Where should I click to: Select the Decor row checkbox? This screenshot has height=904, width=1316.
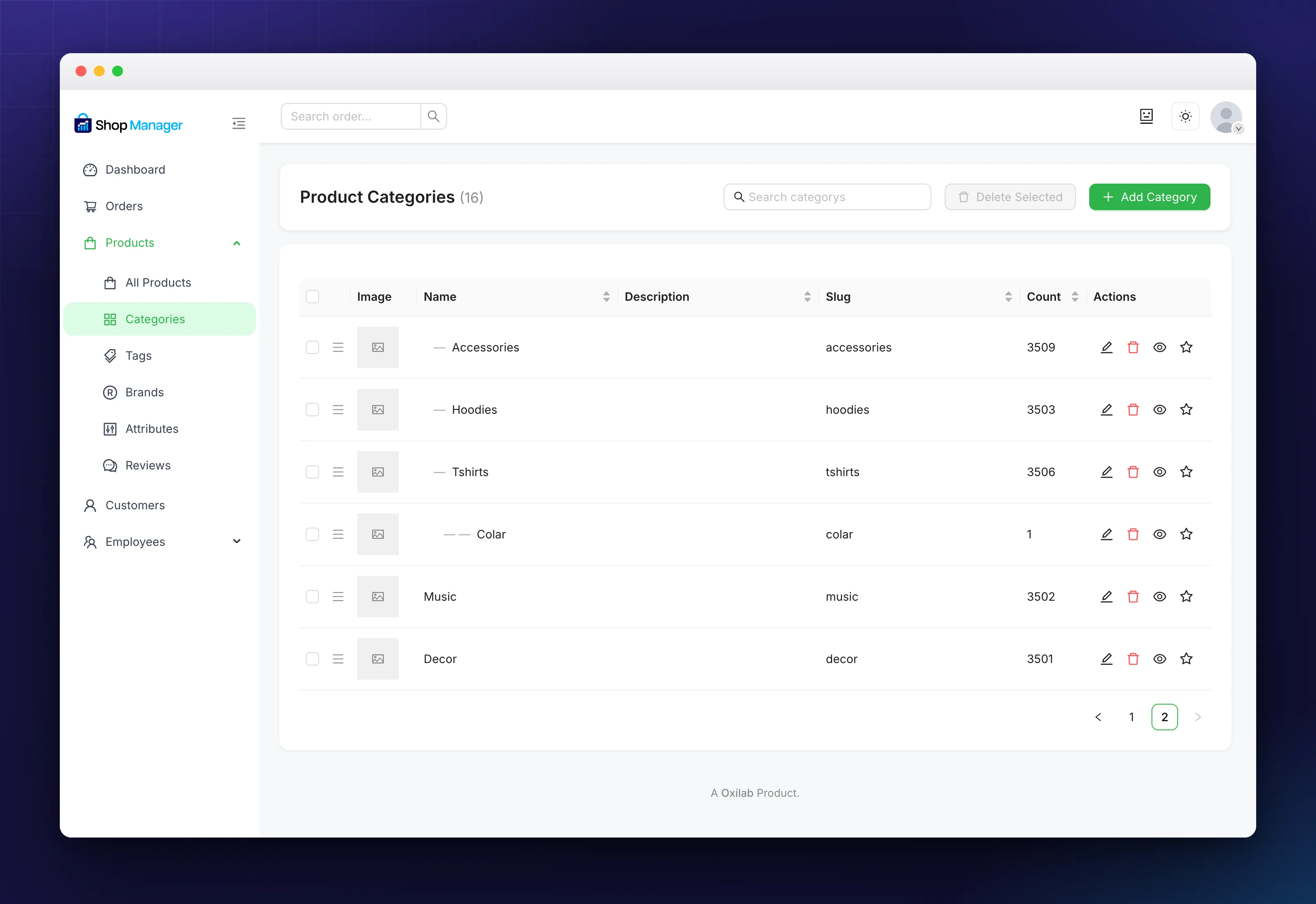(x=312, y=659)
